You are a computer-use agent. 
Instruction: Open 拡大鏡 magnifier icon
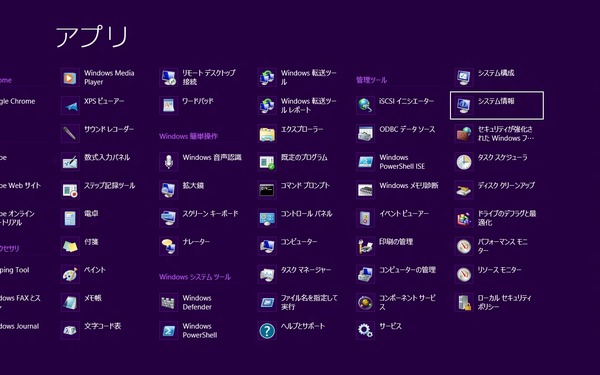coord(168,190)
